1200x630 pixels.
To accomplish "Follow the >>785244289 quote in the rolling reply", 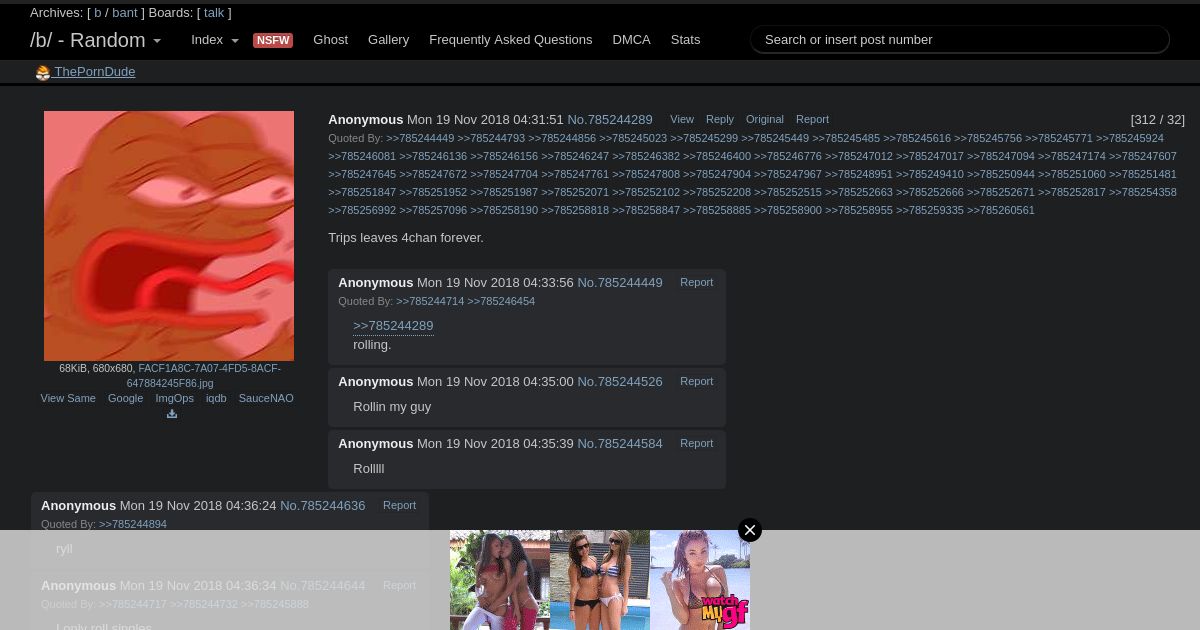I will (393, 326).
